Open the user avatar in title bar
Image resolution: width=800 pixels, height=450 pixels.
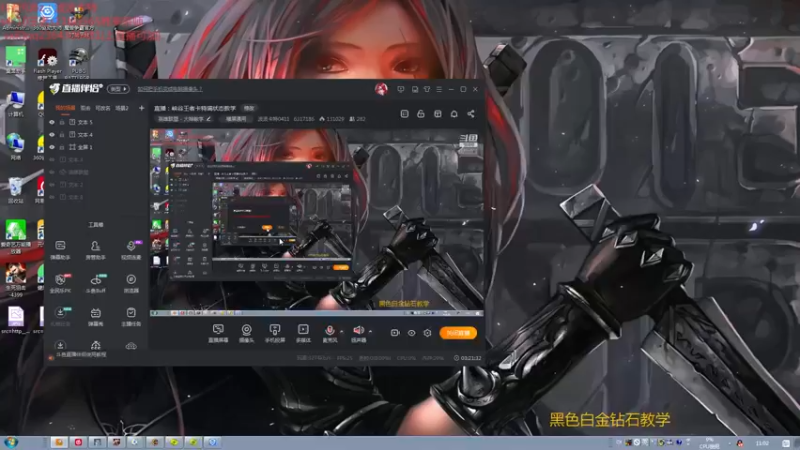point(381,89)
